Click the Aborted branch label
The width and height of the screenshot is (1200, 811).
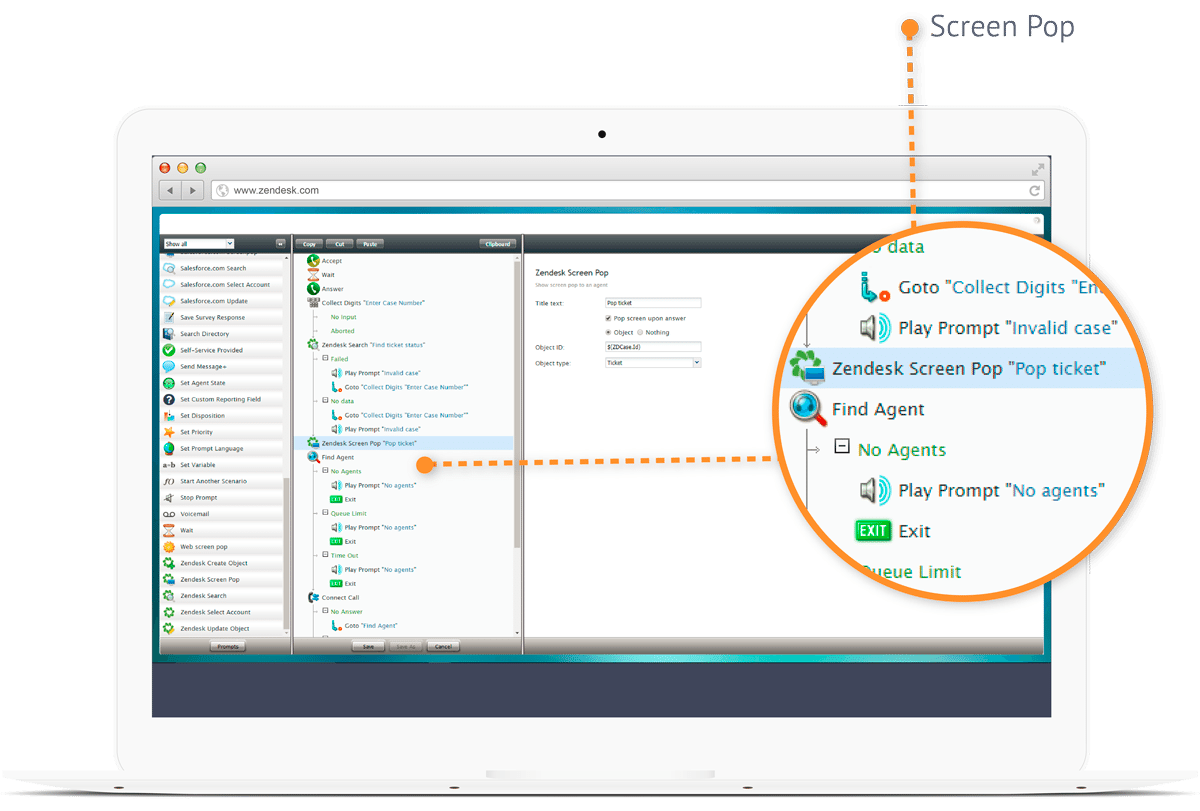click(343, 330)
